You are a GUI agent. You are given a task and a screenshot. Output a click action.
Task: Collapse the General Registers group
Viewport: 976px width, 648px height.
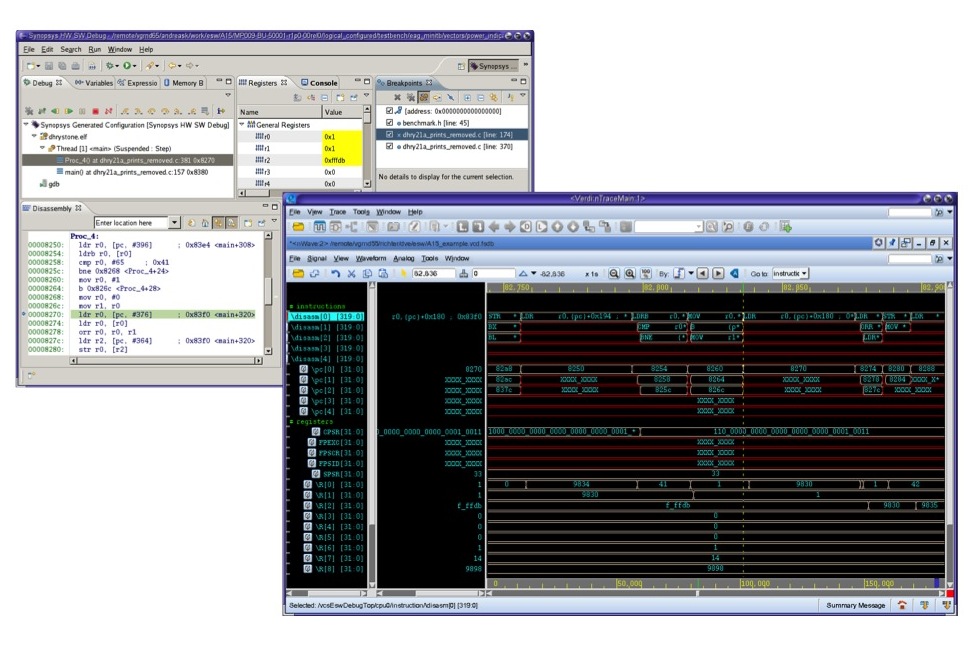[x=242, y=124]
